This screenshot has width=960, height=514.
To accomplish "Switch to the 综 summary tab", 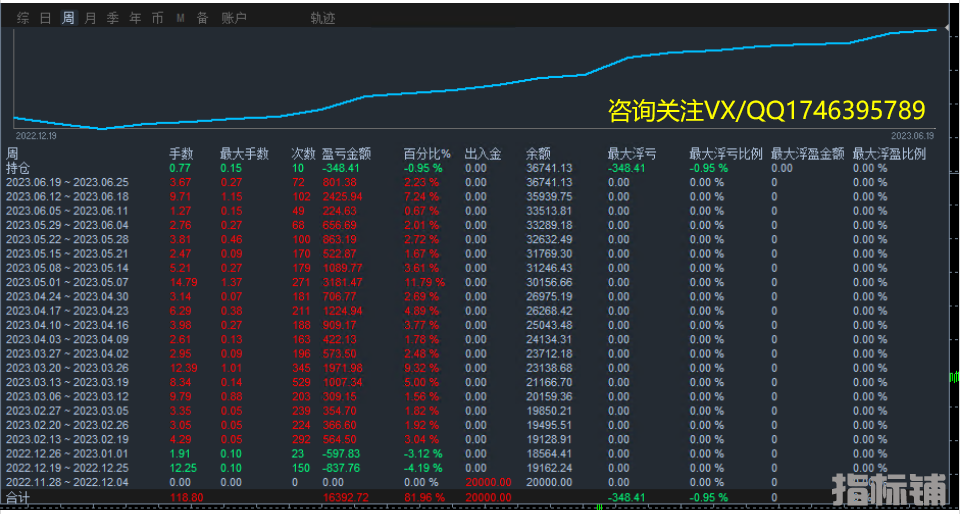I will point(23,18).
